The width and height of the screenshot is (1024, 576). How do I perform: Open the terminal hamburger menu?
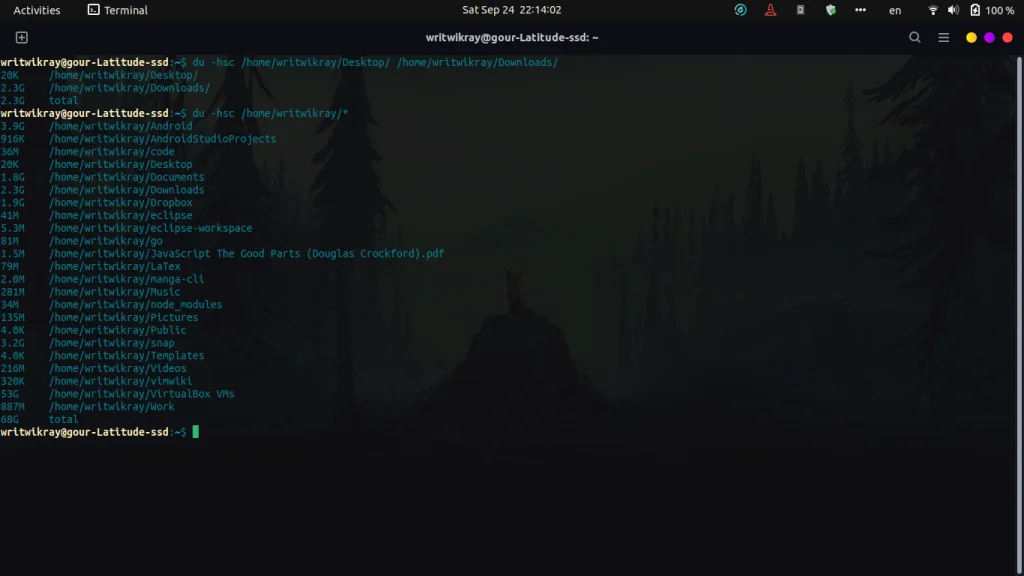coord(943,37)
